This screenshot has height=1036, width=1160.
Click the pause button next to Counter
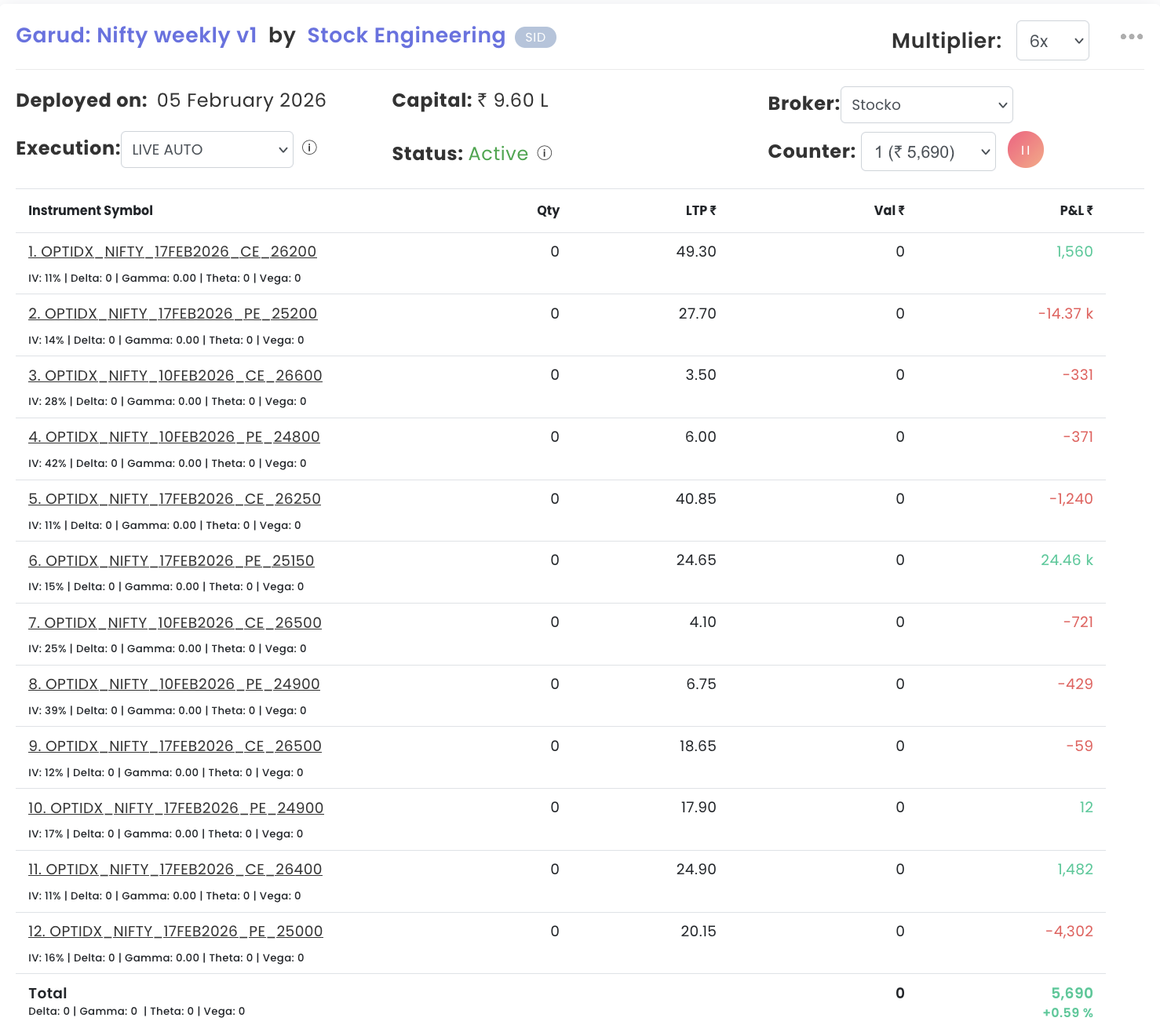point(1025,150)
